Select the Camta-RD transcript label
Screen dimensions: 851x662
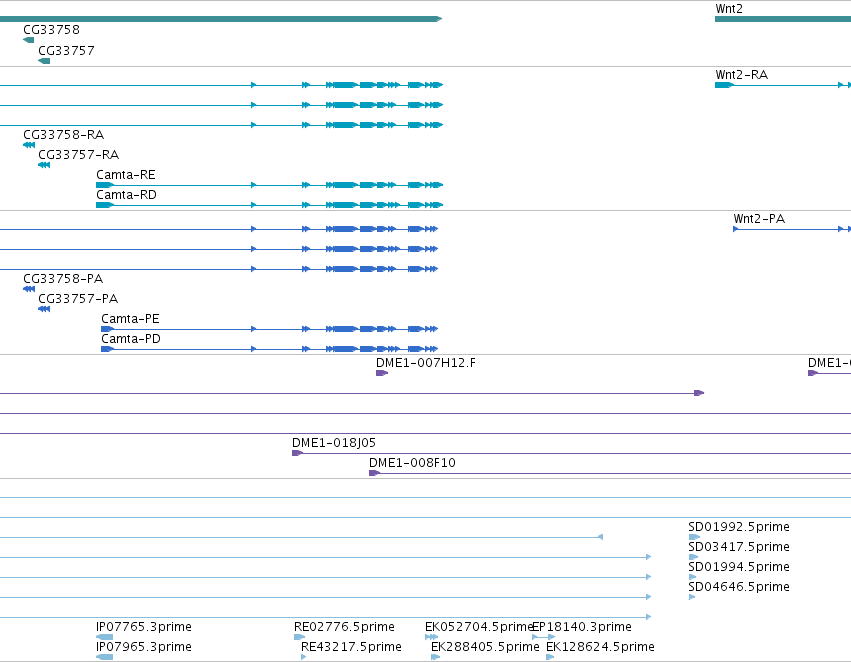tap(126, 195)
